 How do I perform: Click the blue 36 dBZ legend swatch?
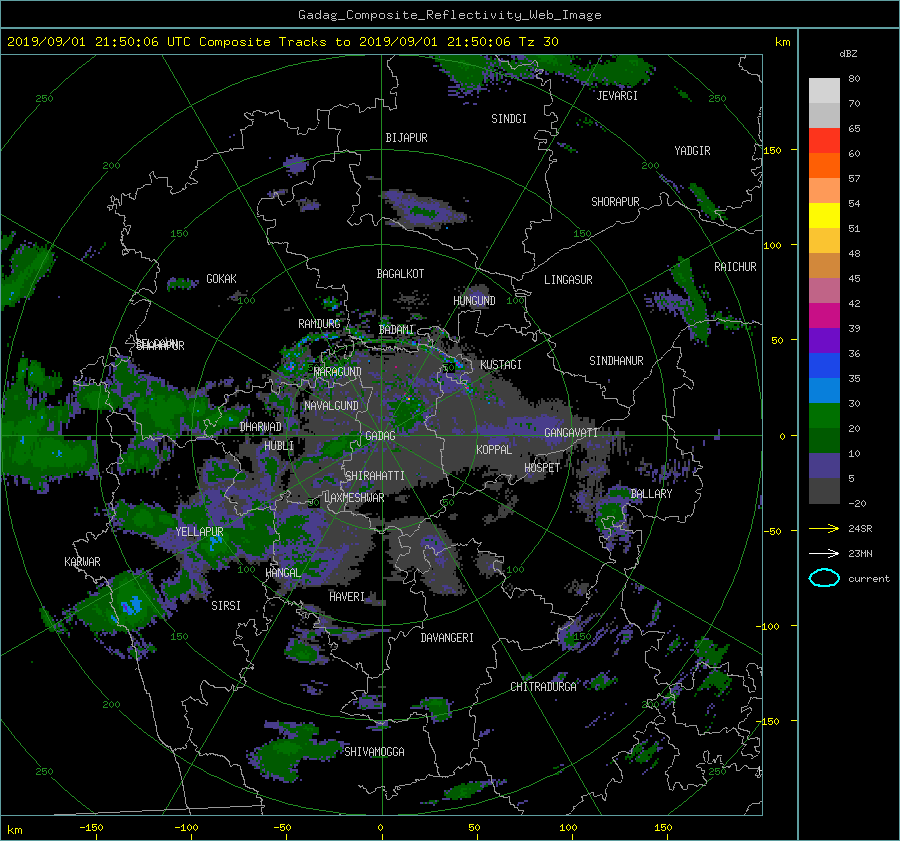tap(824, 365)
